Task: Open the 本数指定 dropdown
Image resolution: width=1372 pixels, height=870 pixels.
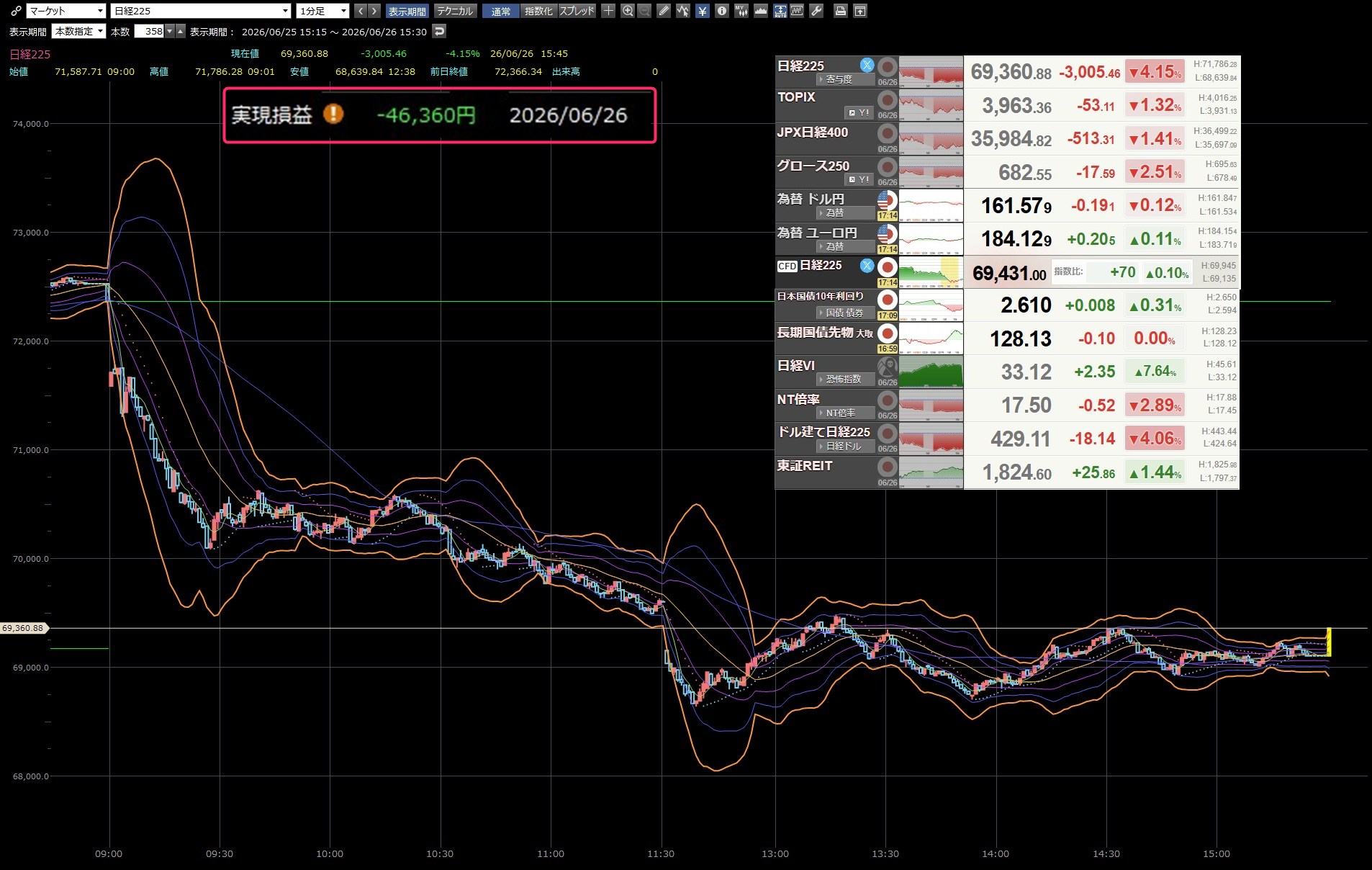Action: (x=79, y=31)
